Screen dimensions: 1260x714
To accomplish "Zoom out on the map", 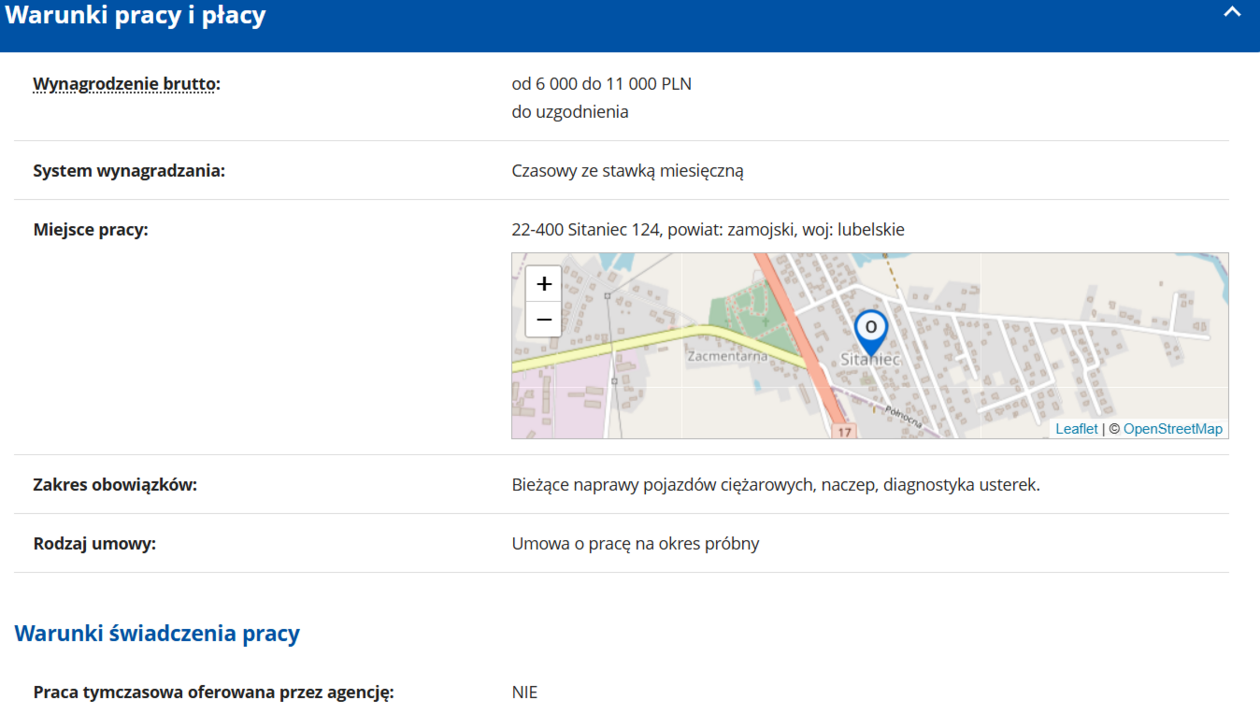I will click(x=544, y=320).
